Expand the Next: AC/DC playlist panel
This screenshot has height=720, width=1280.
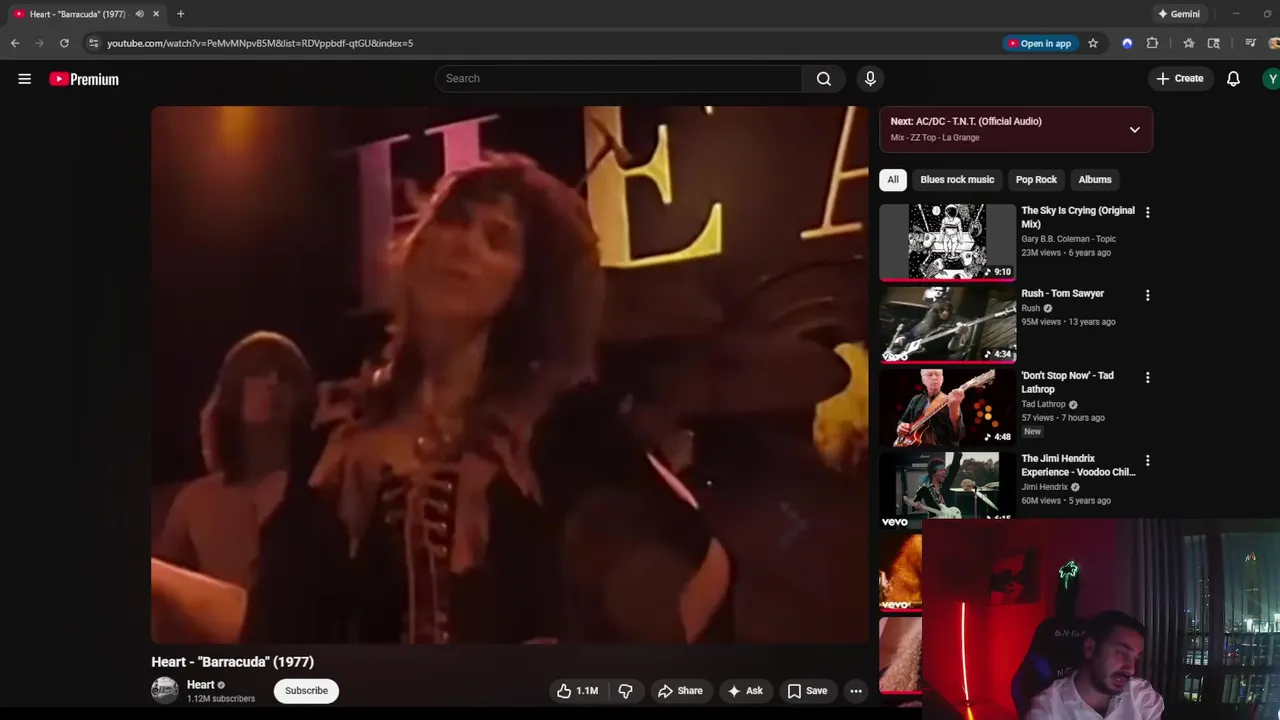coord(1134,129)
